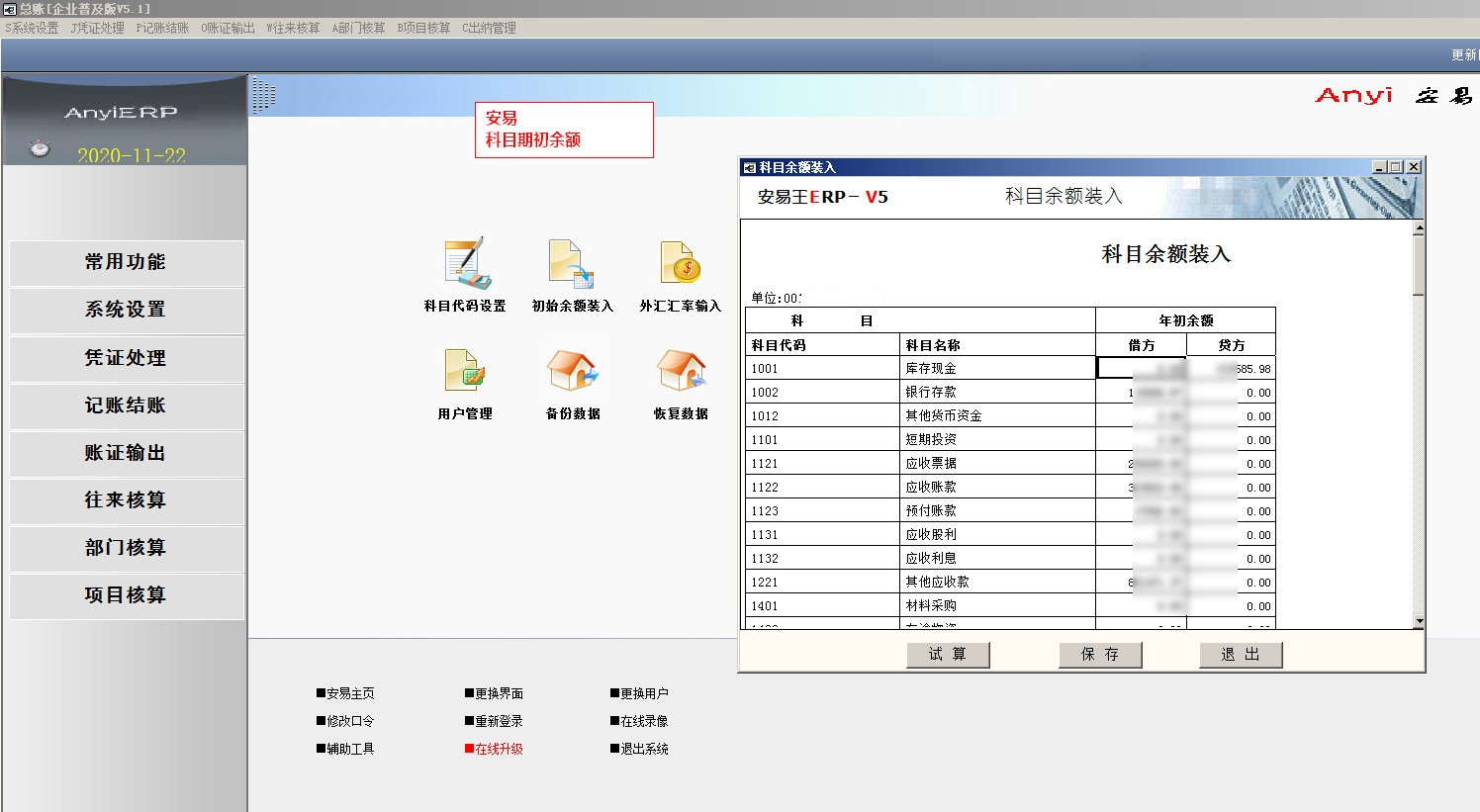Launch the 用户管理 icon
The image size is (1480, 812).
pyautogui.click(x=465, y=372)
